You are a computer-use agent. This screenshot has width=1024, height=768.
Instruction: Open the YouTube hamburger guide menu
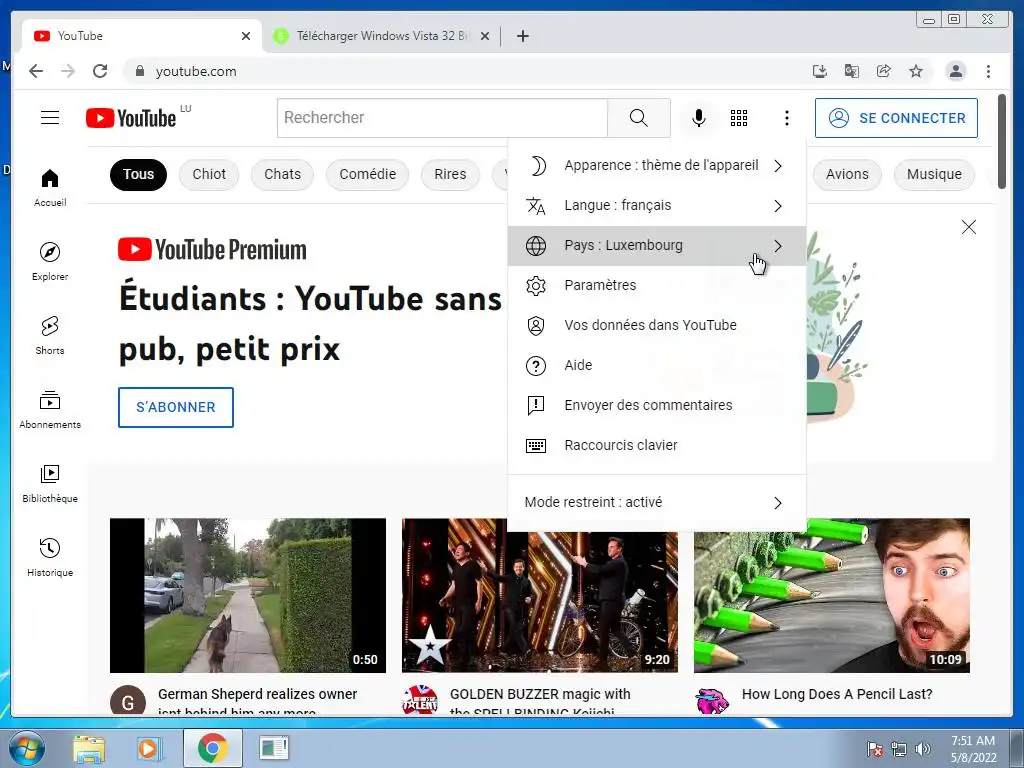(x=50, y=118)
